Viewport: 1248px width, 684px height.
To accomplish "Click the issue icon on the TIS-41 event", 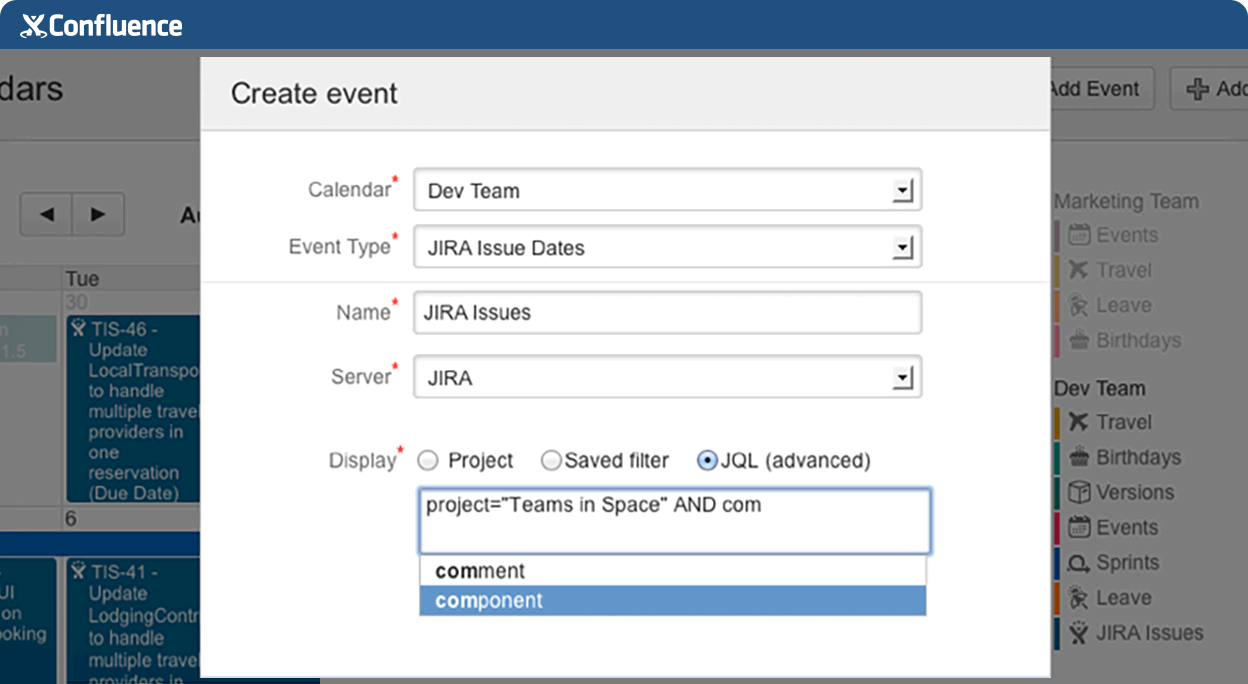I will [79, 572].
